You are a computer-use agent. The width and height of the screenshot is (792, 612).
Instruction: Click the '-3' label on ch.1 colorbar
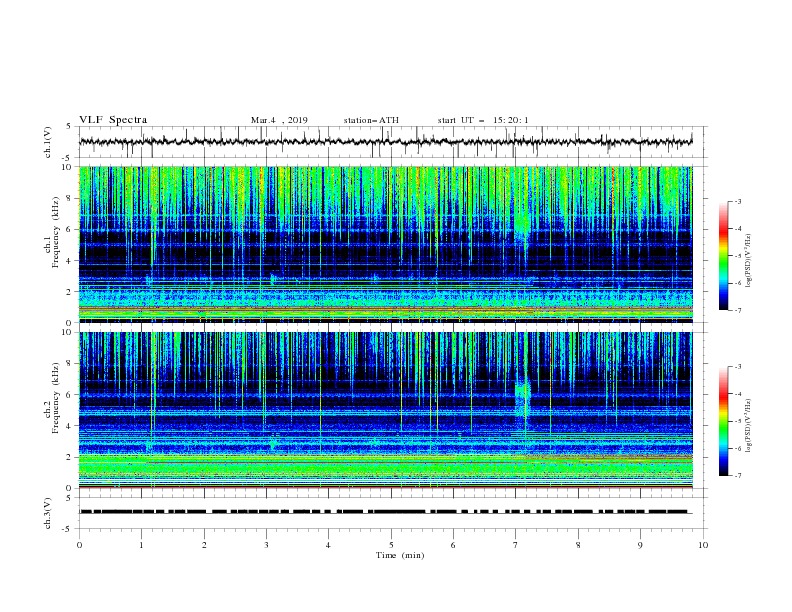[737, 201]
